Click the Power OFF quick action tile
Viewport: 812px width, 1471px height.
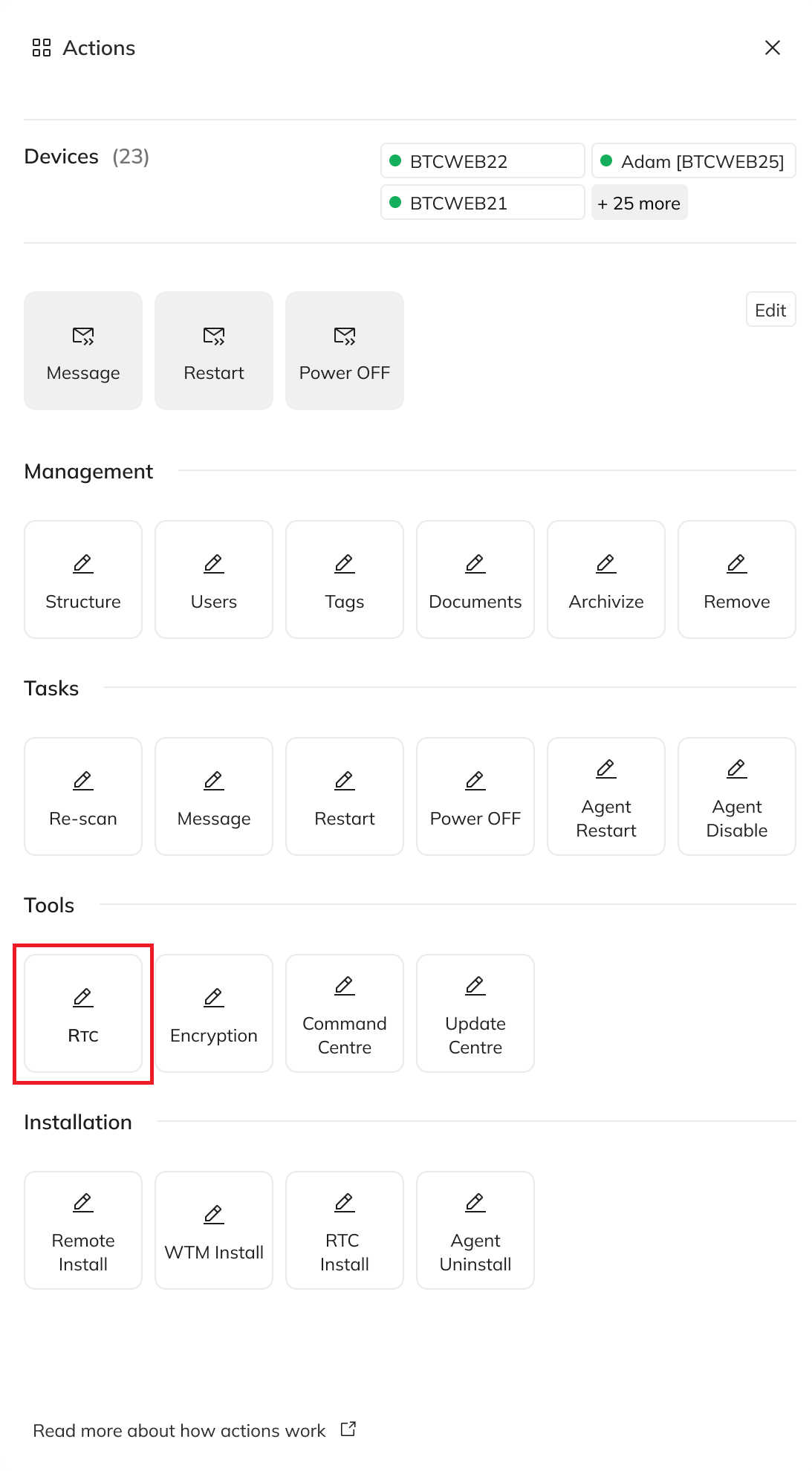[345, 351]
